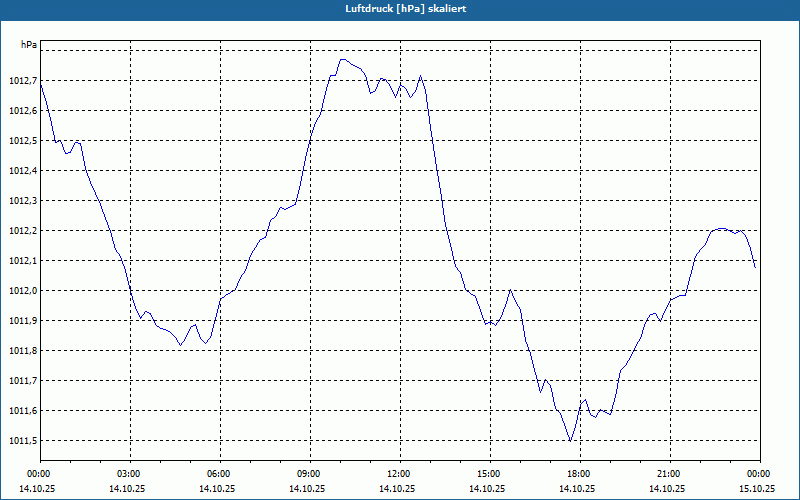Select the 1012,4 y-axis label

coord(23,171)
